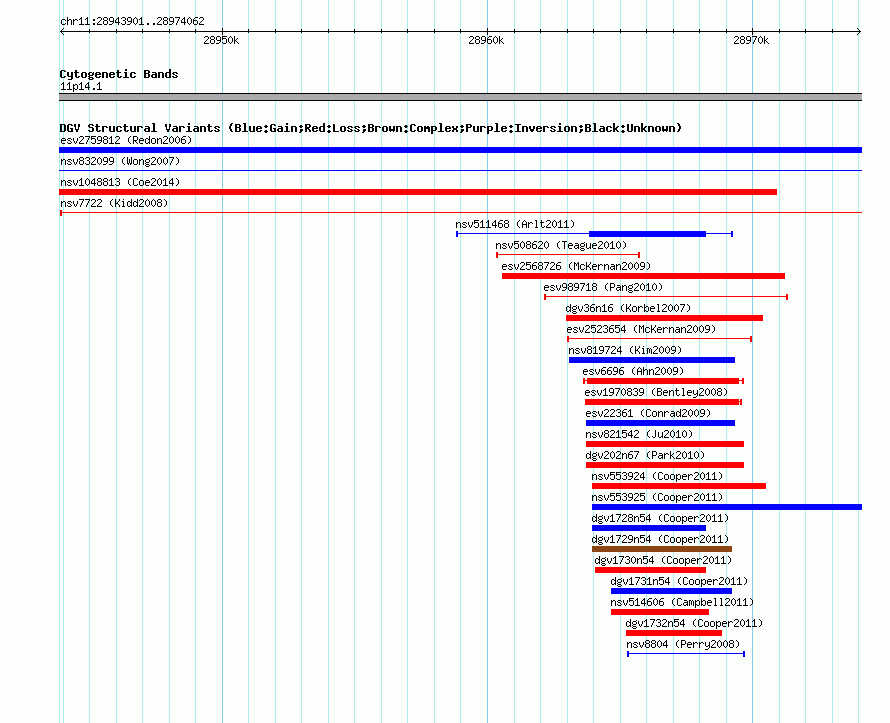
Task: Click nsv821542 (Ju2010) label
Action: pos(639,434)
